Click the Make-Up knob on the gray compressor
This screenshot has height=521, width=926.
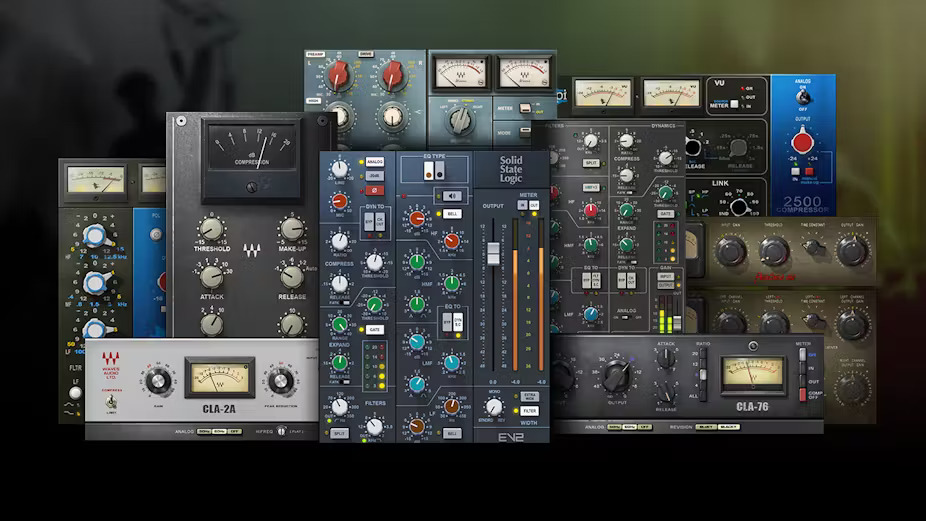292,230
